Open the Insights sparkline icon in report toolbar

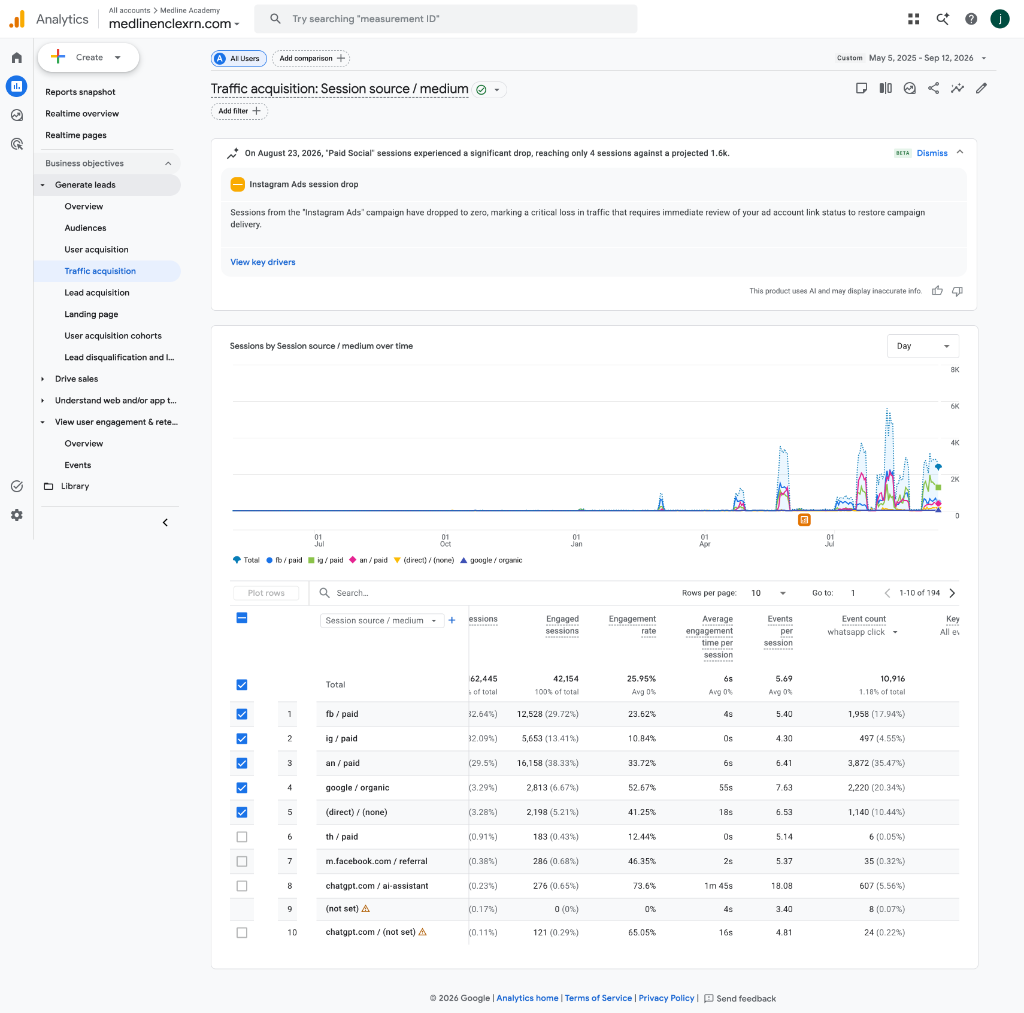pos(957,88)
